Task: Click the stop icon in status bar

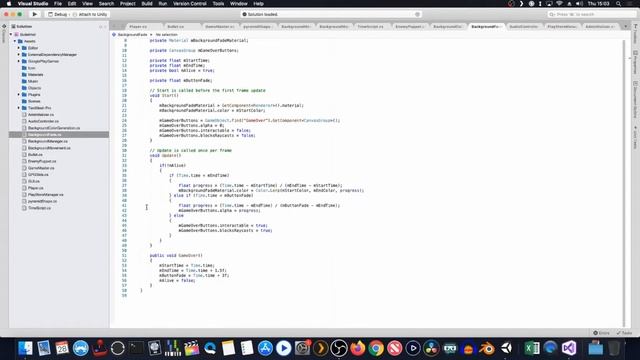Action: pos(417,14)
